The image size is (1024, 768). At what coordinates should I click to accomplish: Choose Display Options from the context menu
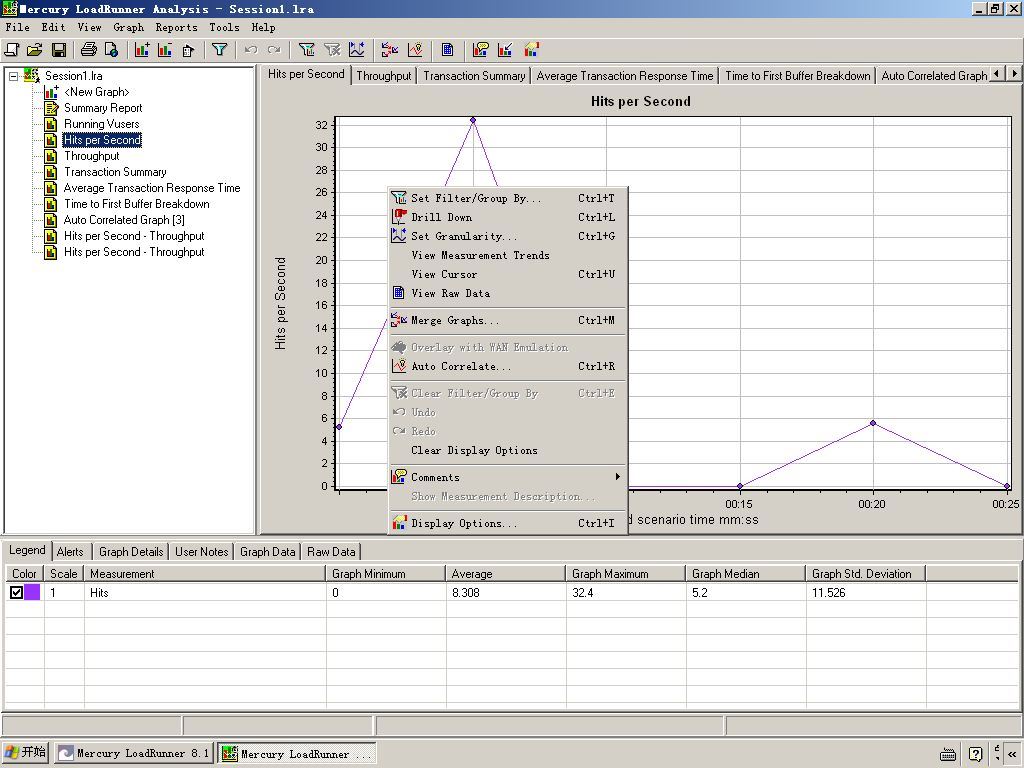508,523
